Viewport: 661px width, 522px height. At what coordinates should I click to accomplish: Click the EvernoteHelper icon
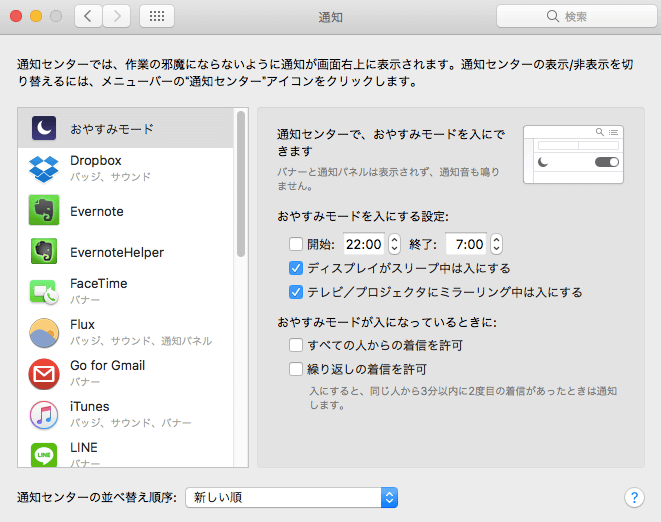click(x=44, y=251)
